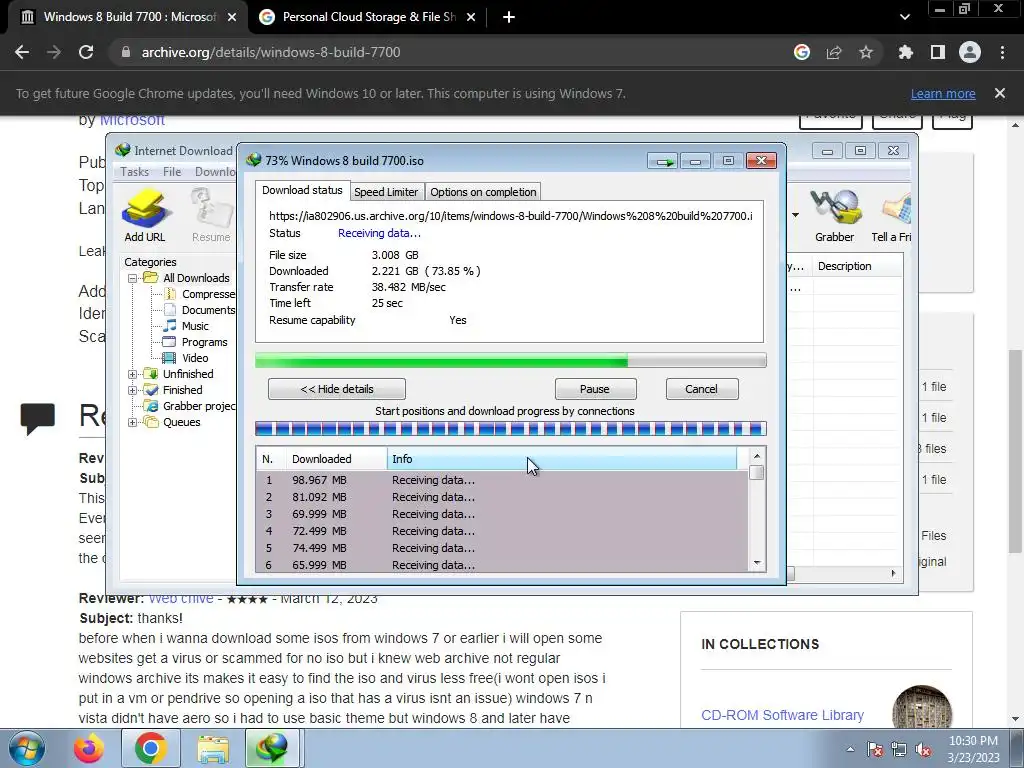This screenshot has width=1024, height=768.
Task: Click the Learn more link
Action: coord(943,93)
